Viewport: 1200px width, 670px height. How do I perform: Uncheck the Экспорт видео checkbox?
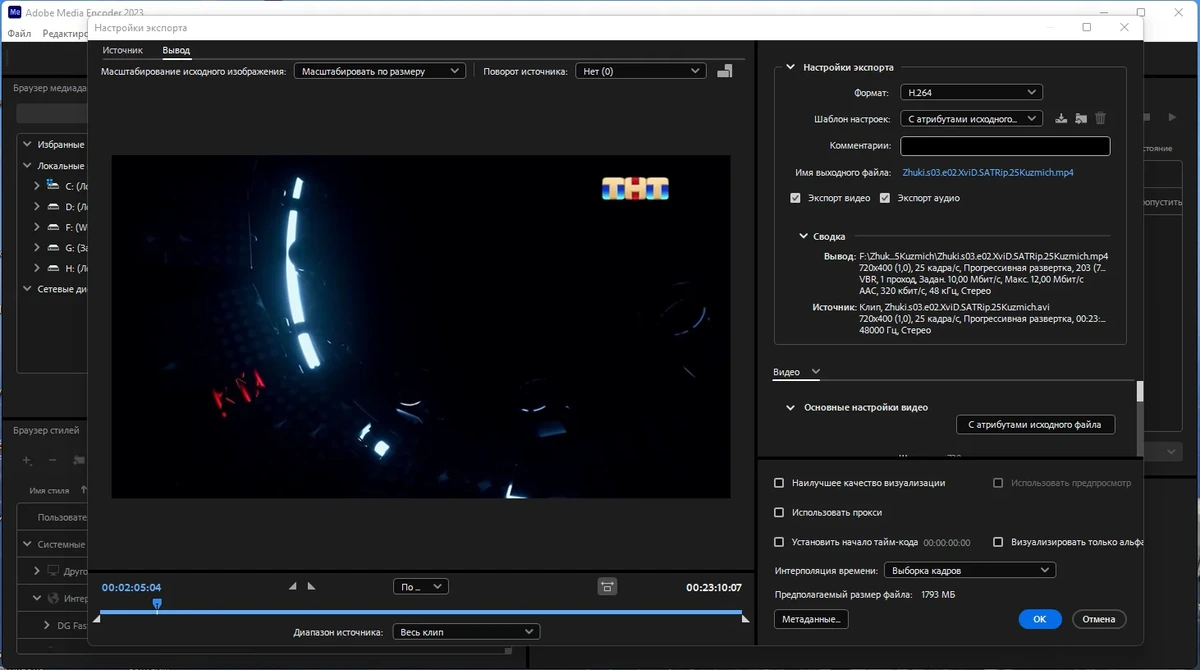click(x=795, y=198)
